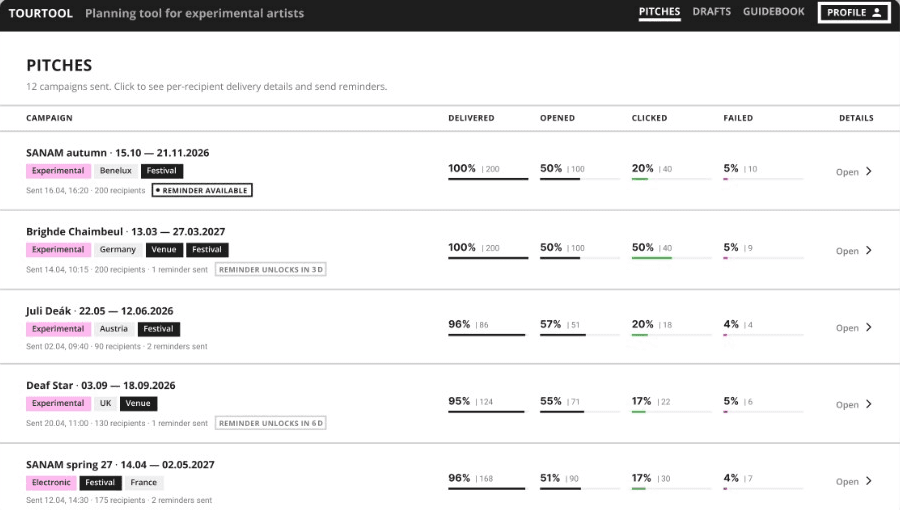Image resolution: width=900 pixels, height=510 pixels.
Task: Click Reminder Unlocks in 3D badge
Action: [x=270, y=270]
